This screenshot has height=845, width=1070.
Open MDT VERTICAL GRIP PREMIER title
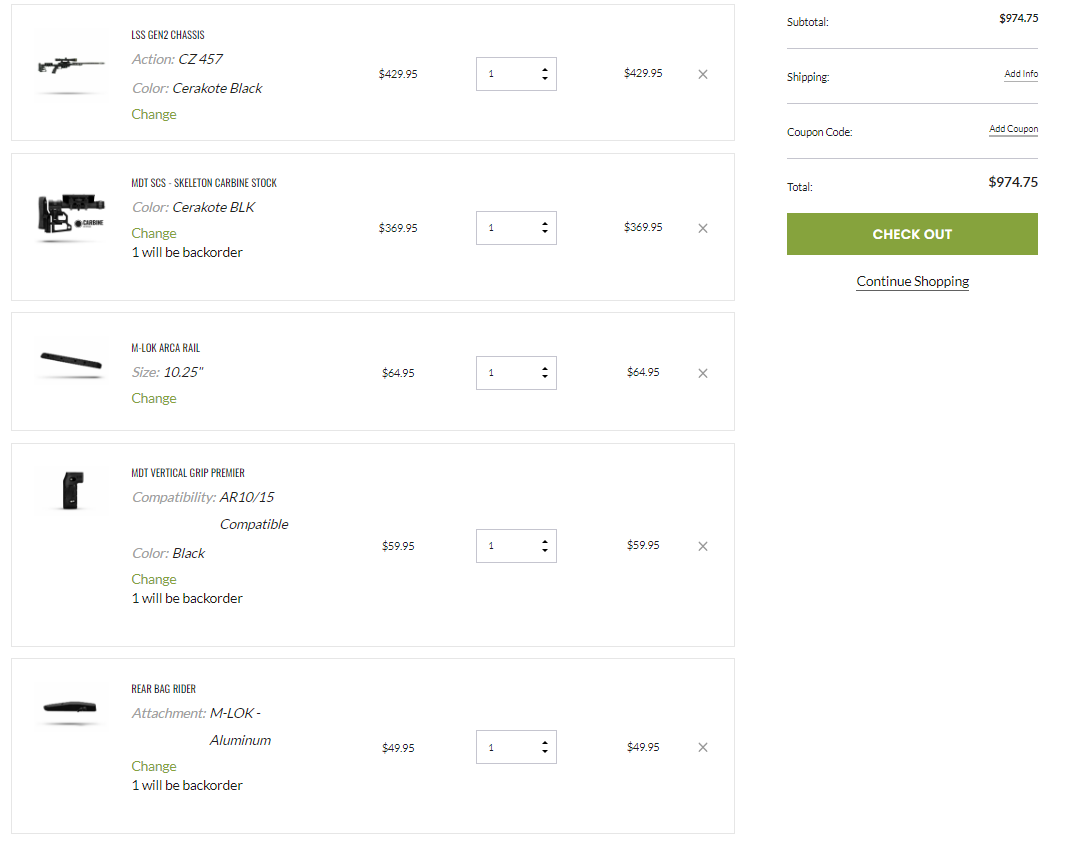click(188, 473)
